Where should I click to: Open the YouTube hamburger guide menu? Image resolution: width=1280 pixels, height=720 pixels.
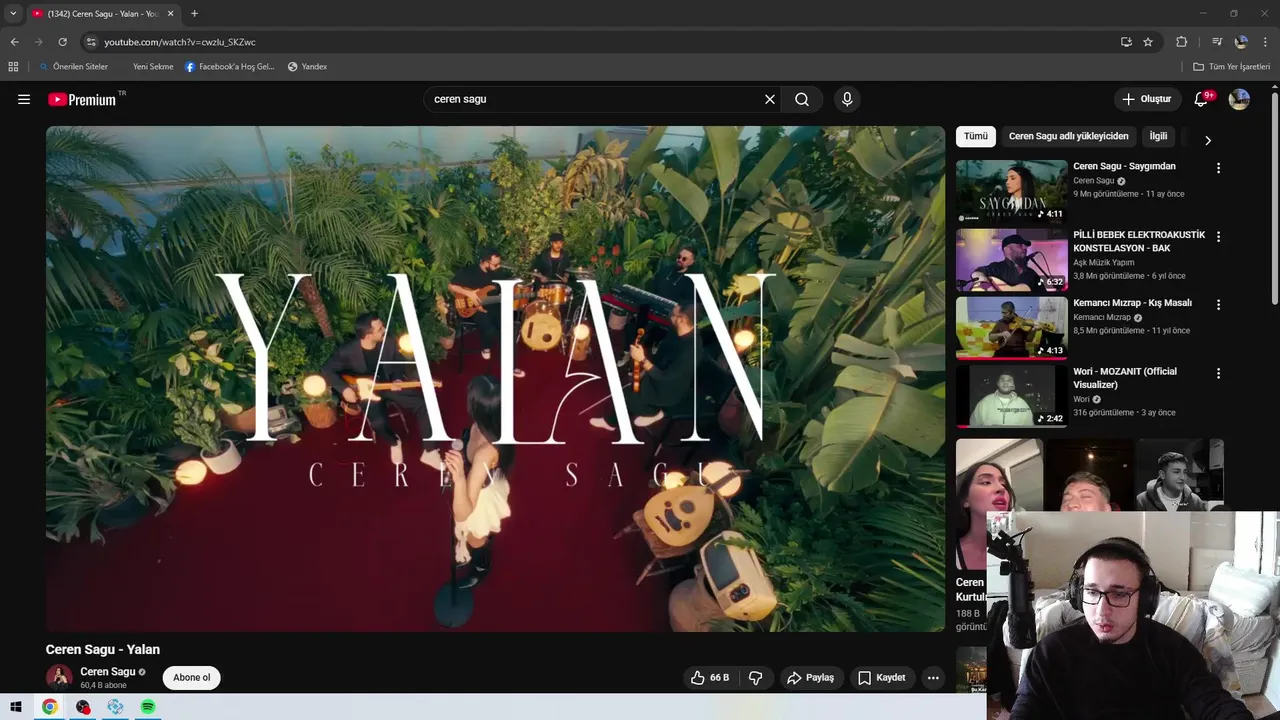[24, 99]
